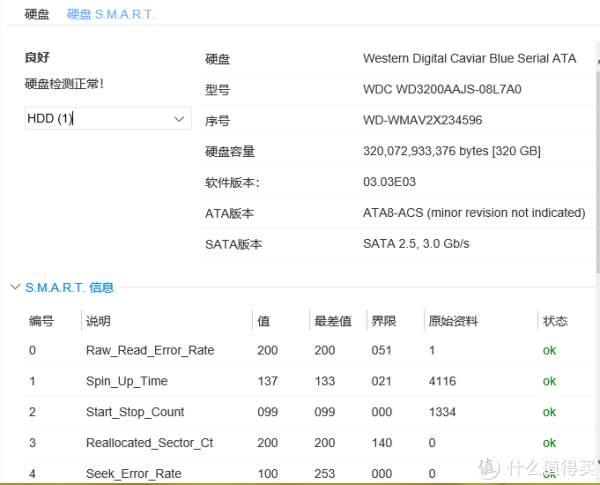Click the serial number WD-WMAV2X234596

point(422,120)
